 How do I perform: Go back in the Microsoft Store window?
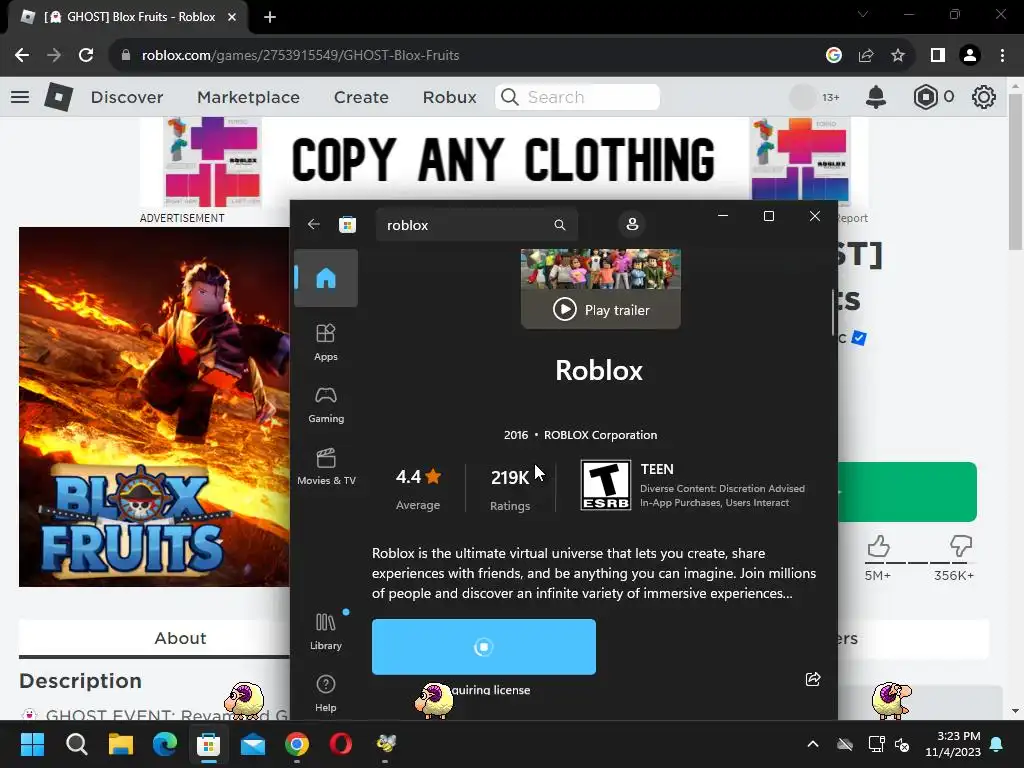pos(313,225)
